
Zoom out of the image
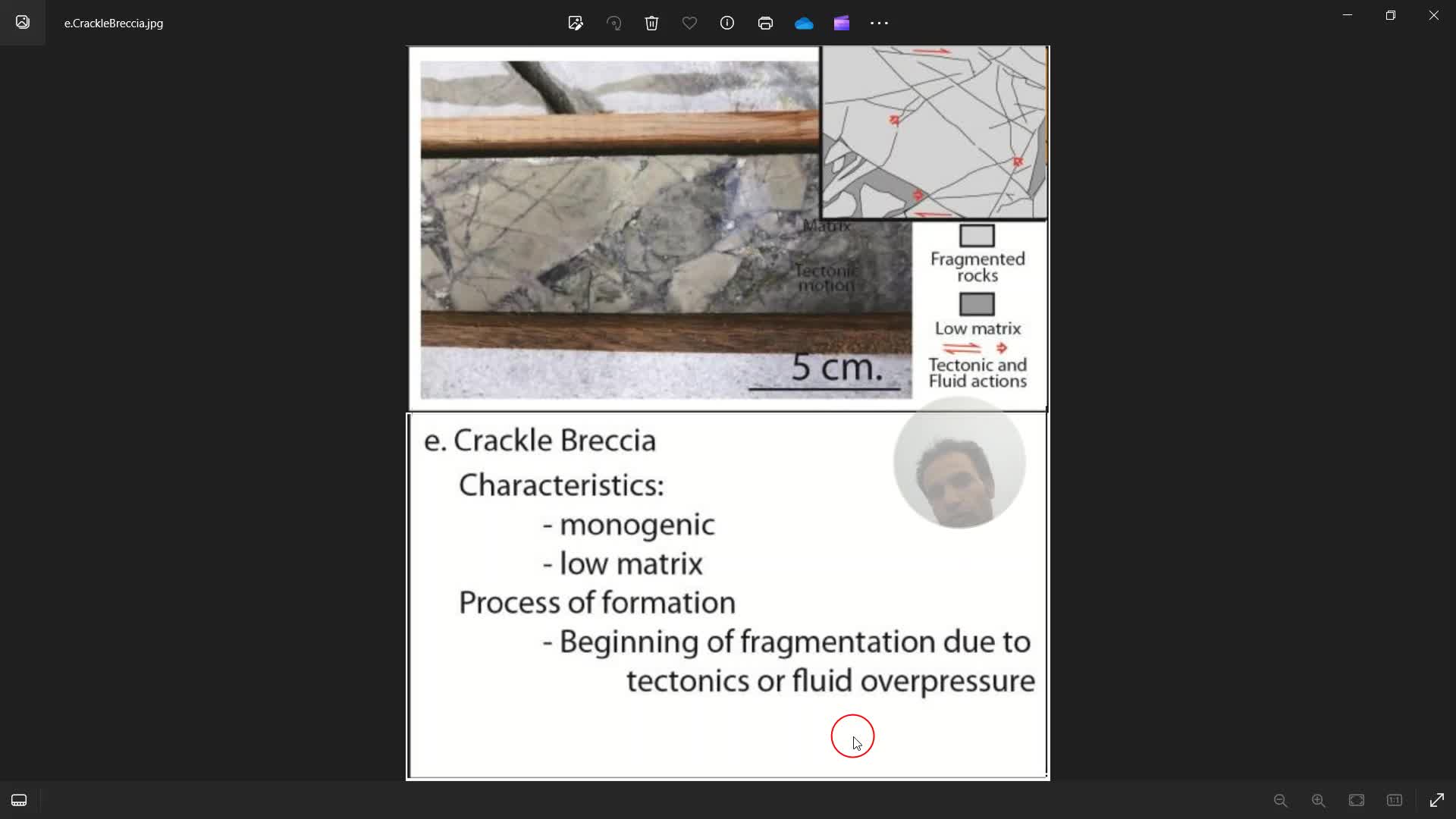pyautogui.click(x=1281, y=800)
